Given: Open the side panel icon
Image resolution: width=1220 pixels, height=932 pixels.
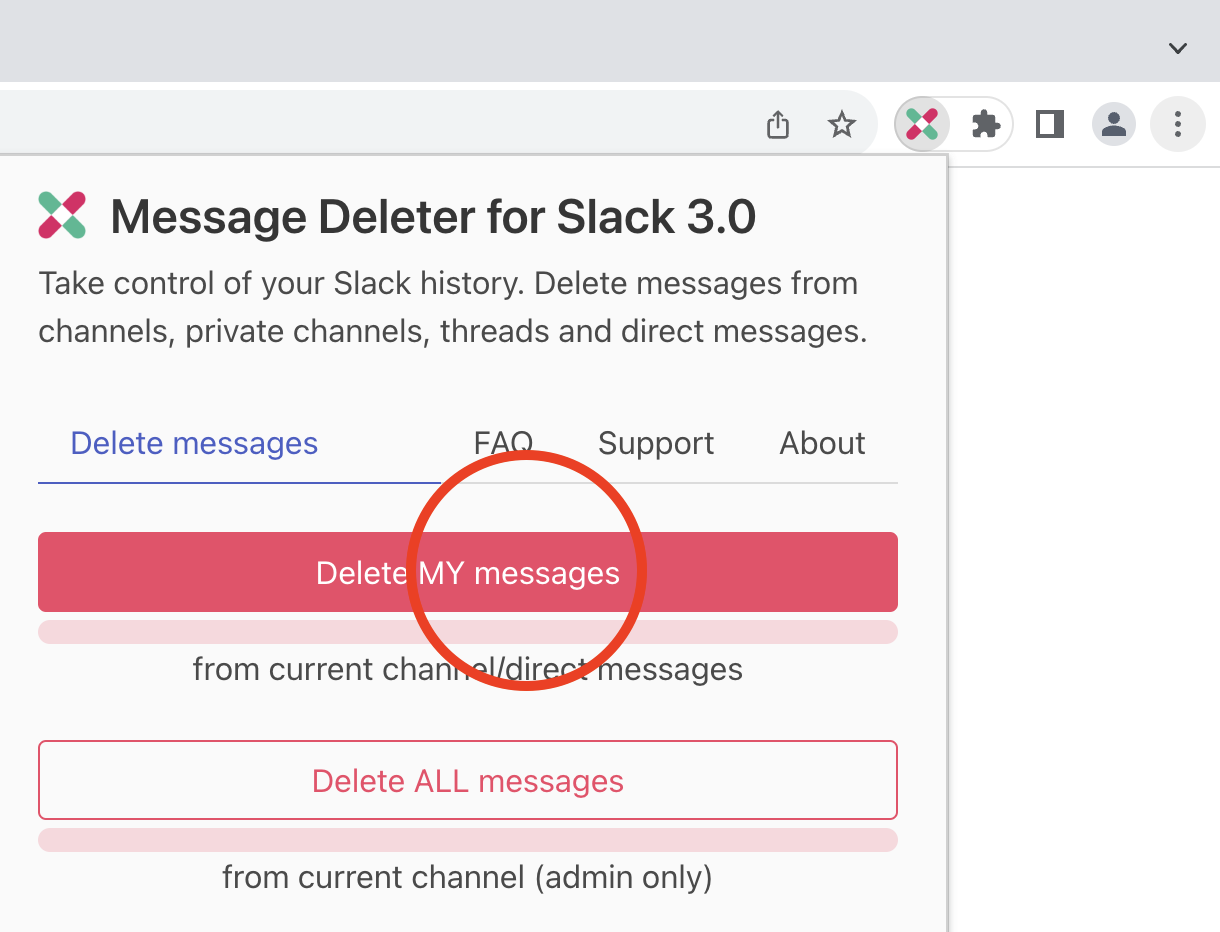Looking at the screenshot, I should pyautogui.click(x=1049, y=124).
